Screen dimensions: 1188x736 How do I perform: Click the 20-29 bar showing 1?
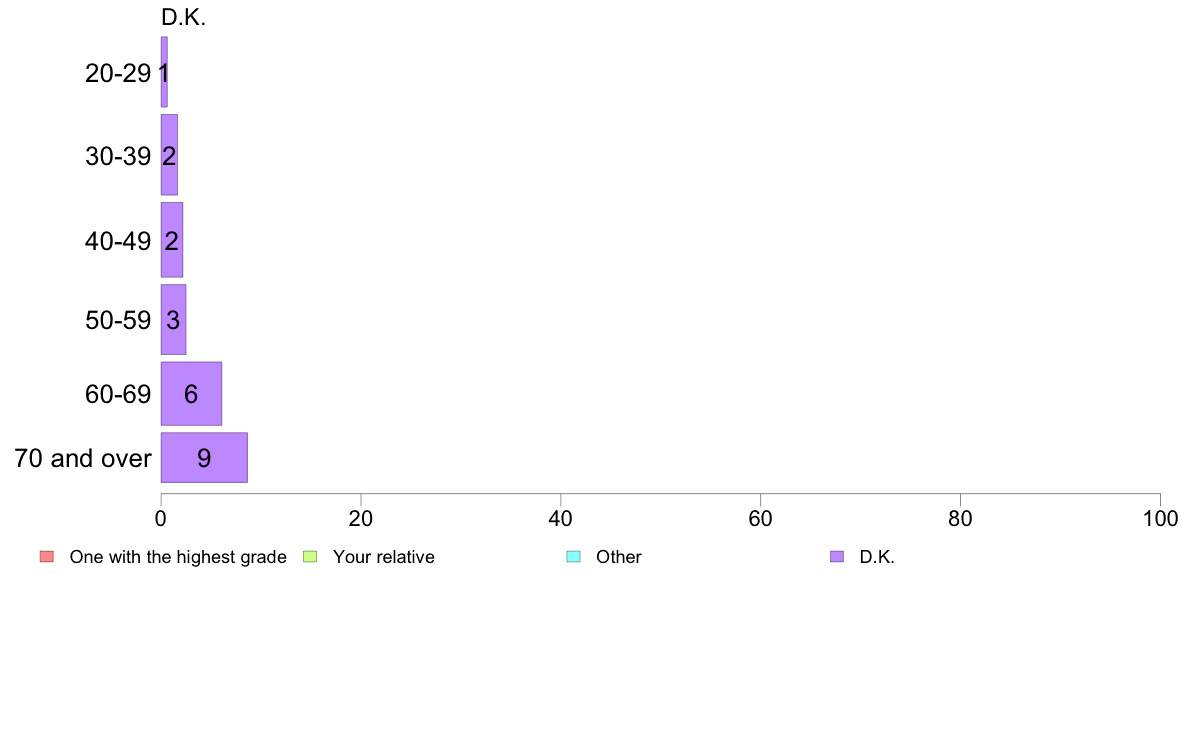point(164,72)
